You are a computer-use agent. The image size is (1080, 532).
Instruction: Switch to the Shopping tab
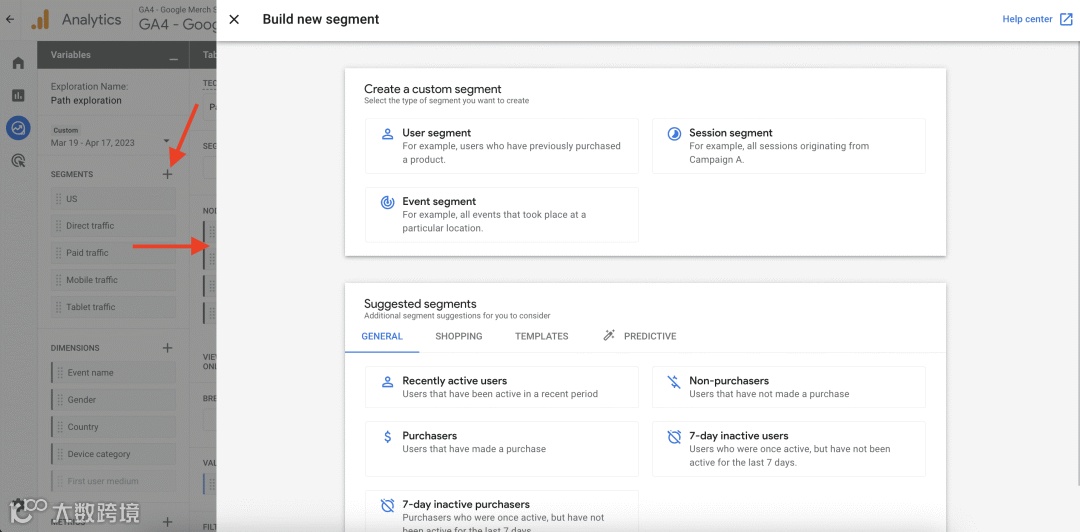click(459, 336)
